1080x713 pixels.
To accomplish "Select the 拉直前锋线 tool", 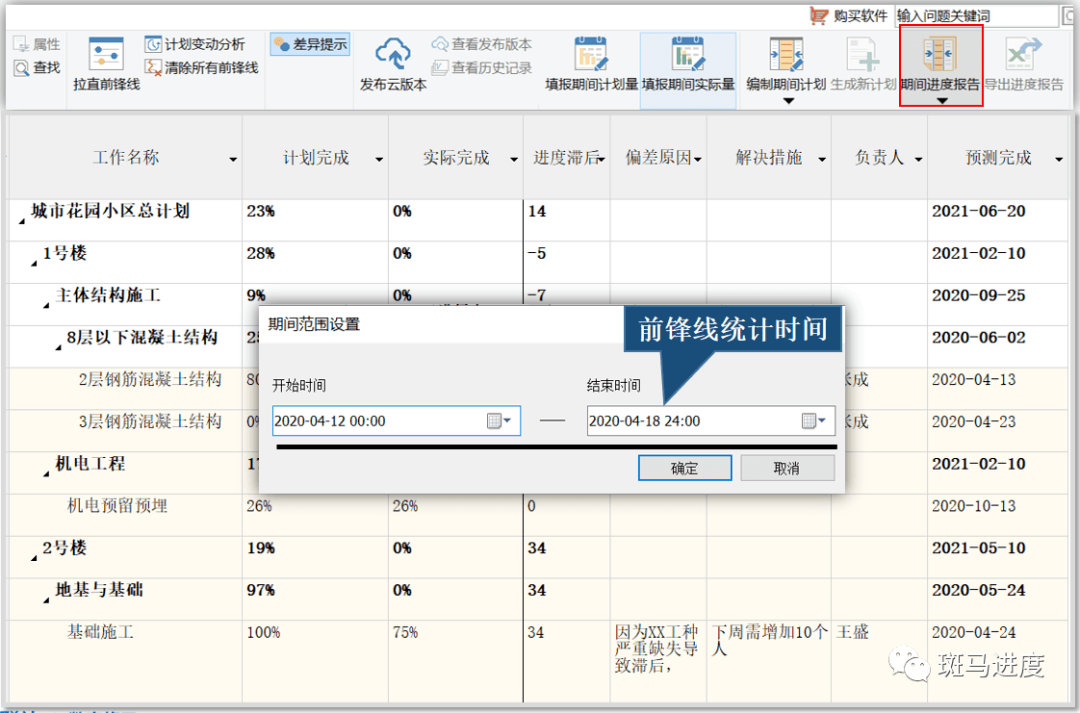I will click(x=107, y=63).
